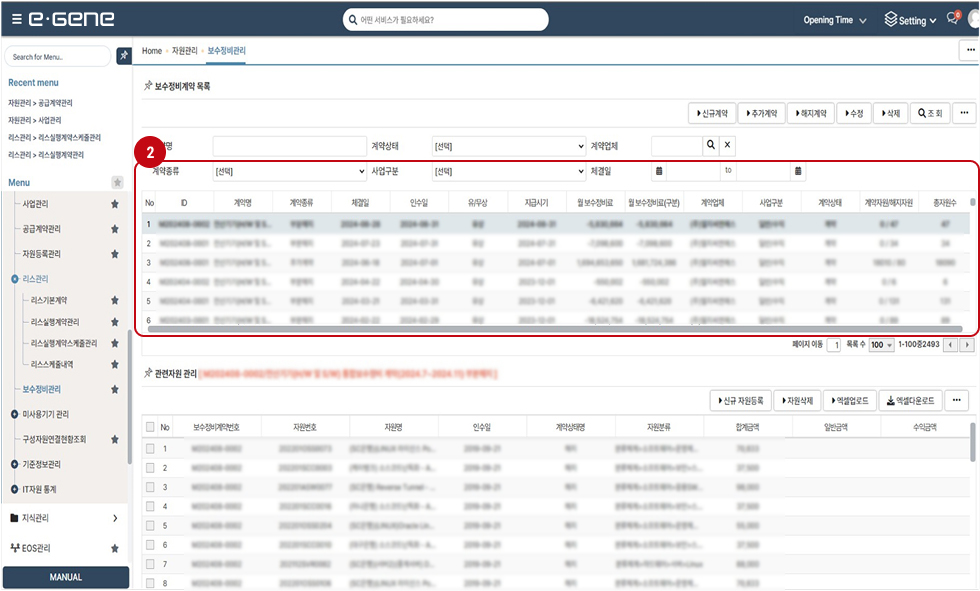Open 리스실행계약관리 in the sidebar menu
Viewport: 980px width, 591px height.
coord(55,322)
